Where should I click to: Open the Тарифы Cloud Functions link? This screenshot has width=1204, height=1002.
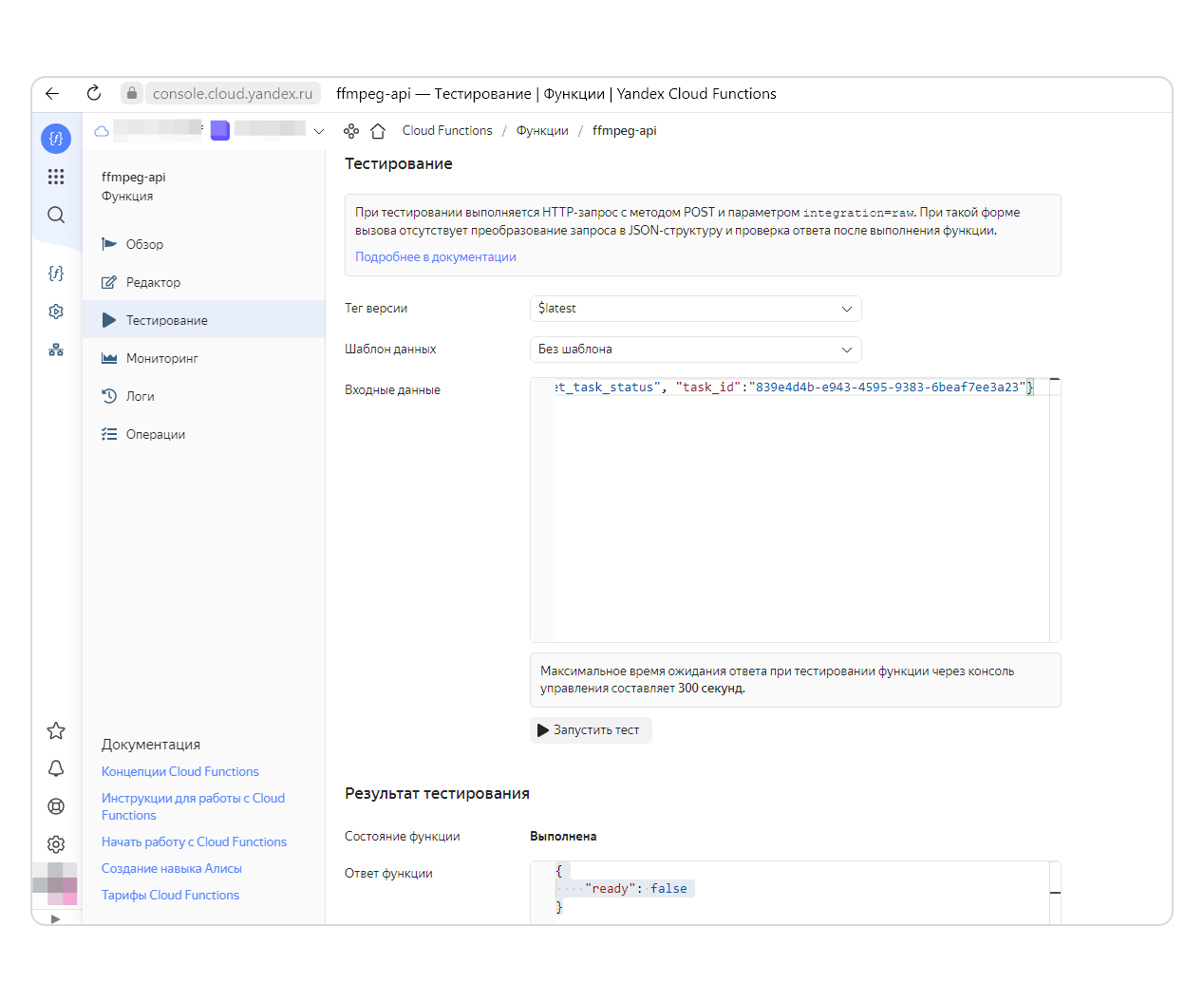point(170,896)
